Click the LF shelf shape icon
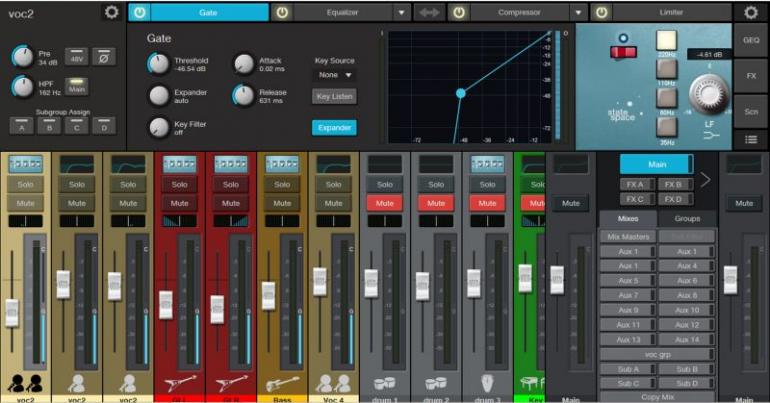770x403 pixels. pos(710,135)
